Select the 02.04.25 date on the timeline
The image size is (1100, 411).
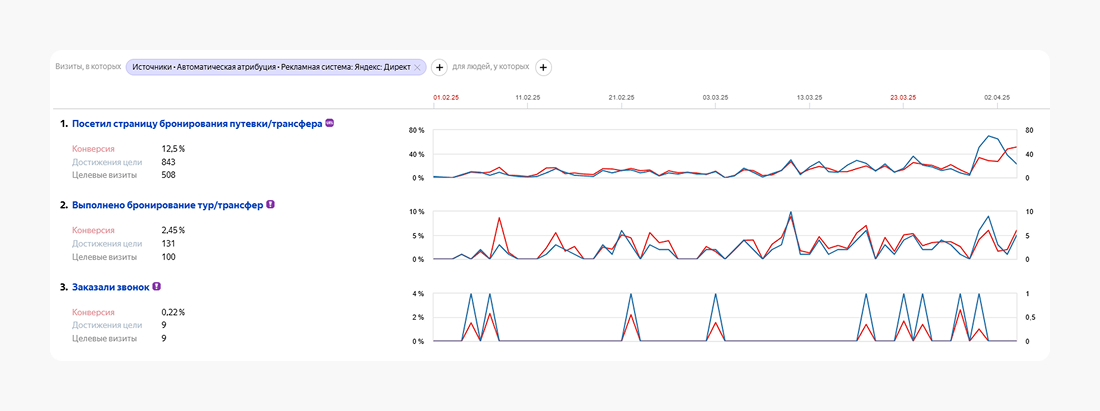tap(997, 98)
